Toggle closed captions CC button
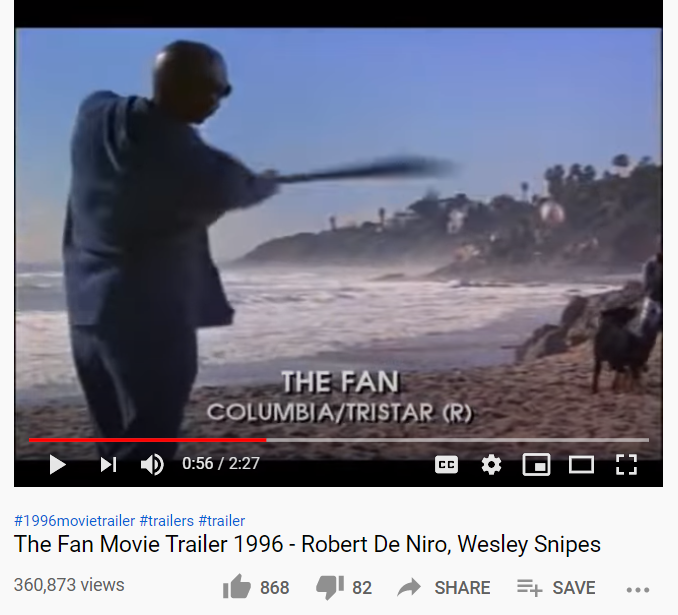This screenshot has width=678, height=615. 446,465
